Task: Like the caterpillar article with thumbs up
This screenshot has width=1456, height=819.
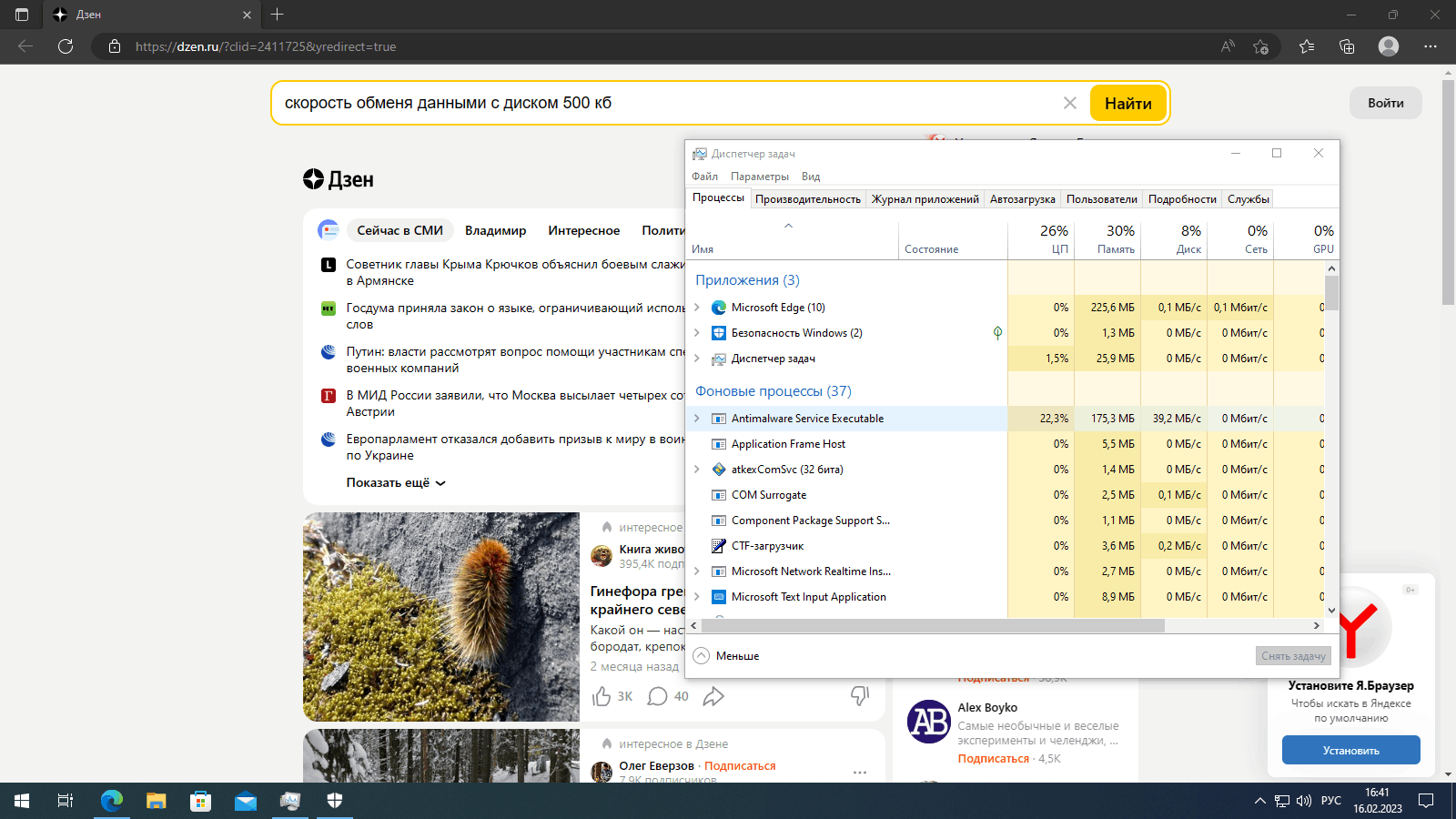Action: (602, 697)
